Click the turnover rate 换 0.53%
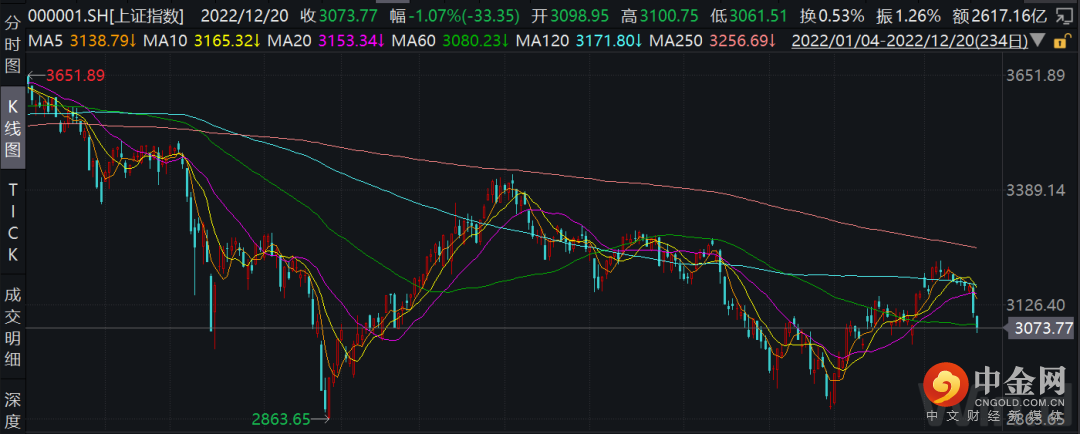The image size is (1080, 434). 833,15
